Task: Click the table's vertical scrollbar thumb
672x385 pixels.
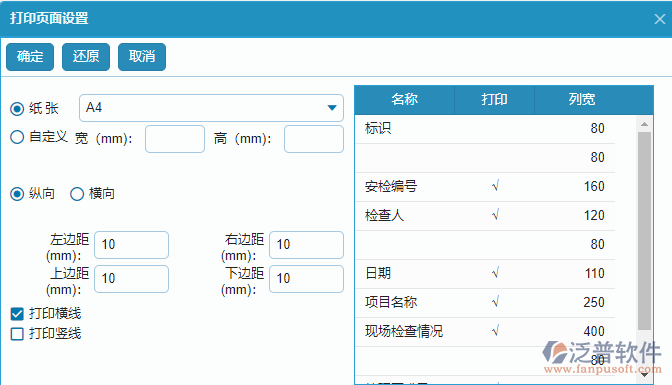Action: pos(644,231)
